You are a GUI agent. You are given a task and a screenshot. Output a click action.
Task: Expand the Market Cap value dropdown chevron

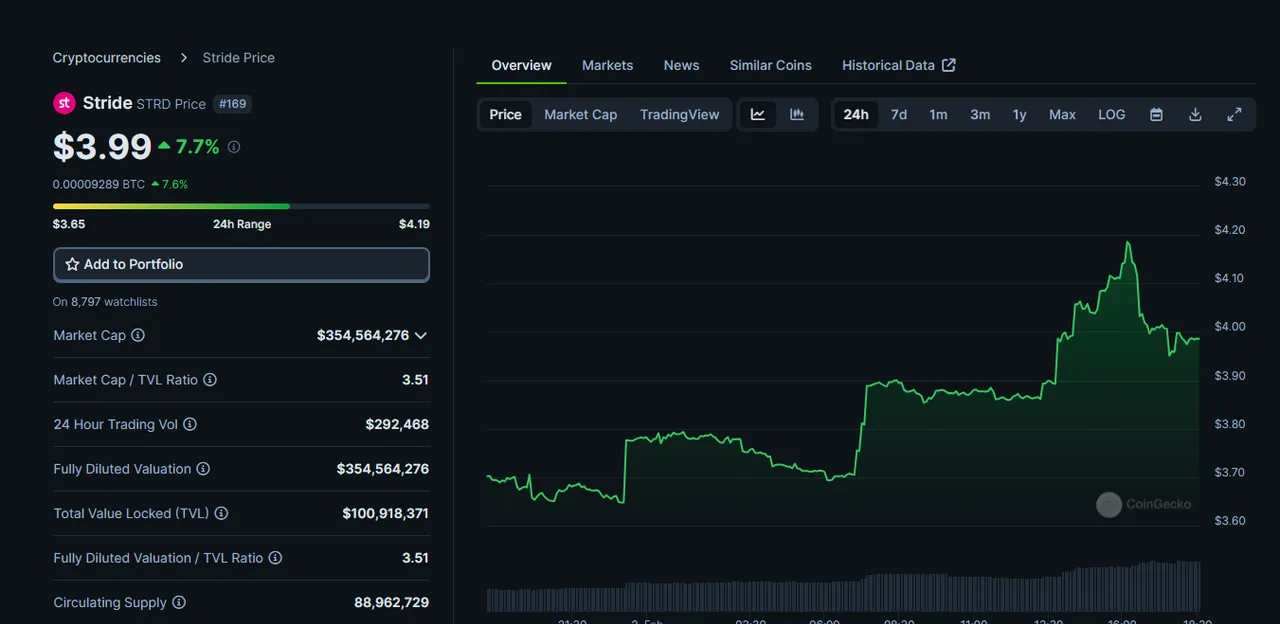click(x=421, y=336)
